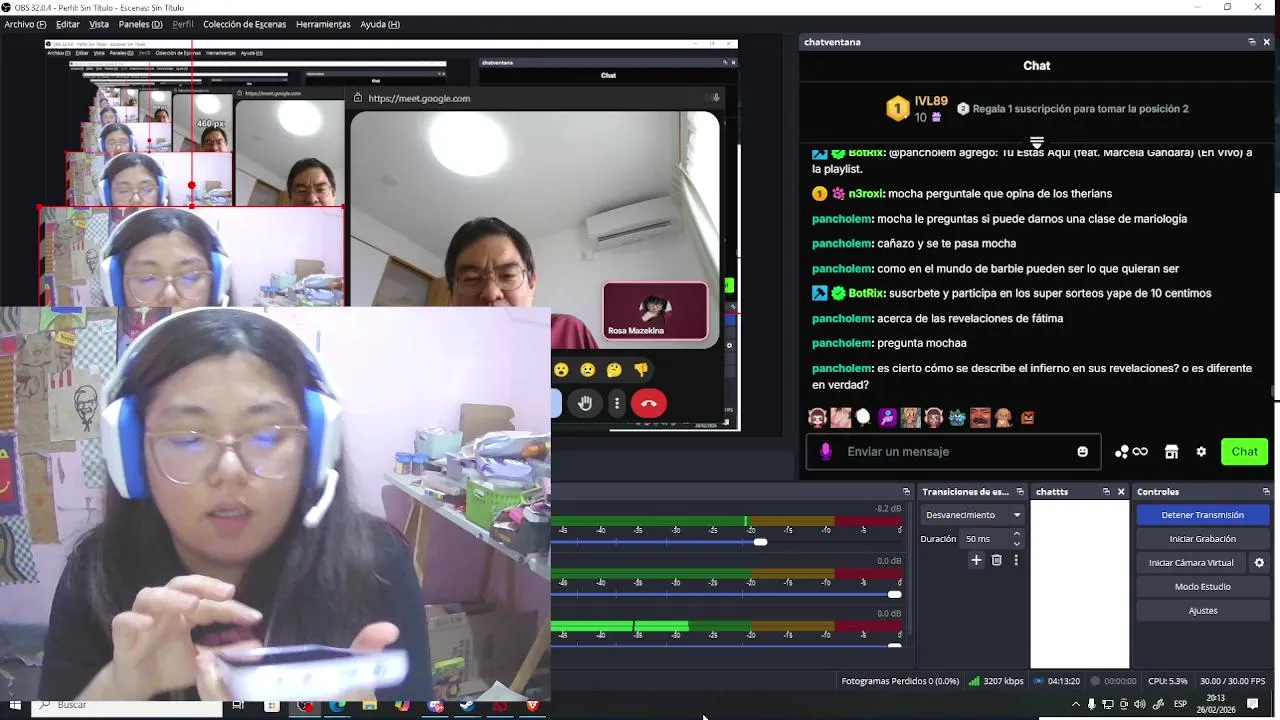
Task: Click the volume icon in system tray
Action: [1139, 705]
